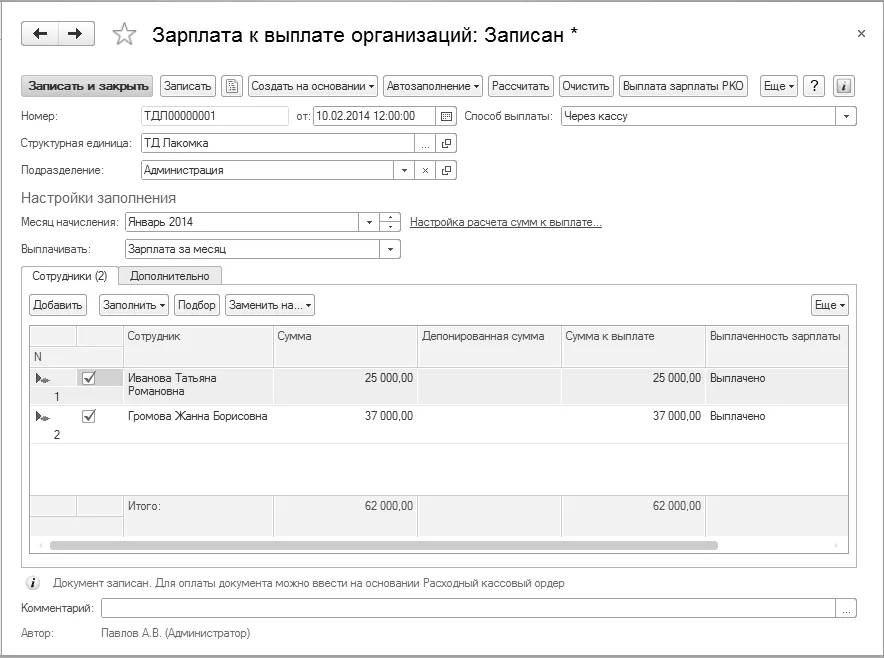Image resolution: width=884 pixels, height=658 pixels.
Task: Uncheck the checkbox for Иванова Татьяна Романовна
Action: pos(89,378)
